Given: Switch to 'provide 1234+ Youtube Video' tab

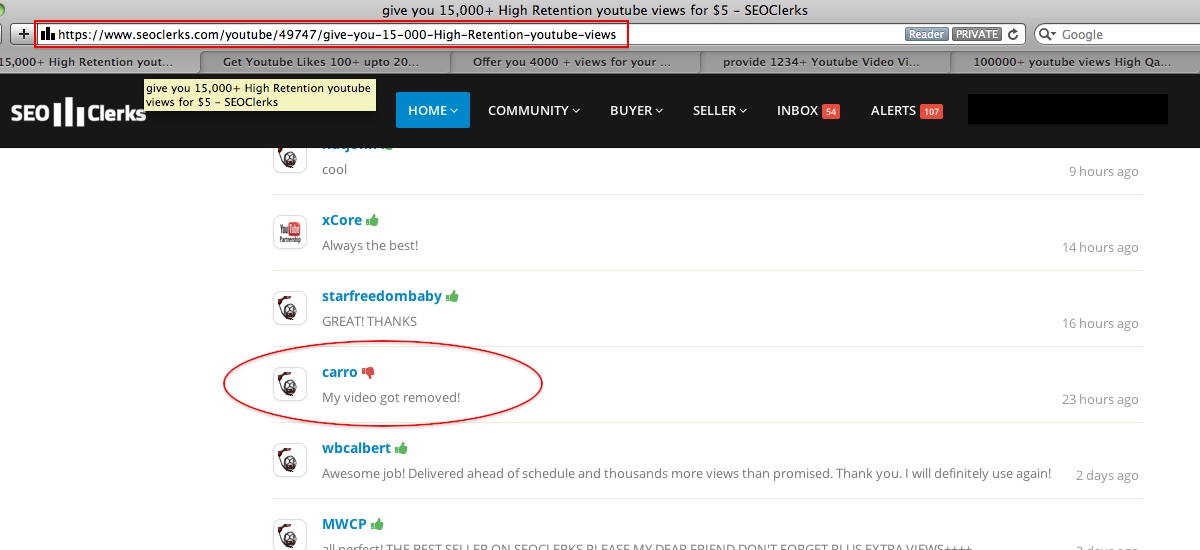Looking at the screenshot, I should 822,61.
